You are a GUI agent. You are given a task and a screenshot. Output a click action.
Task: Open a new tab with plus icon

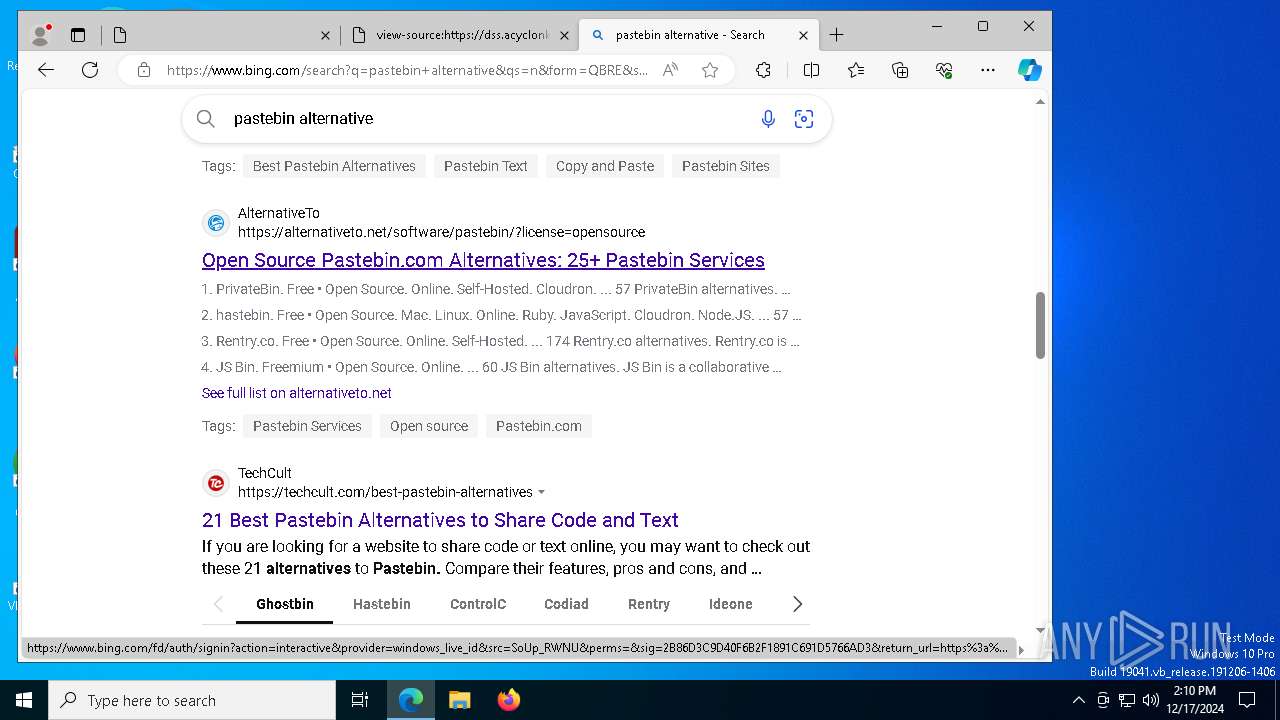(x=837, y=35)
